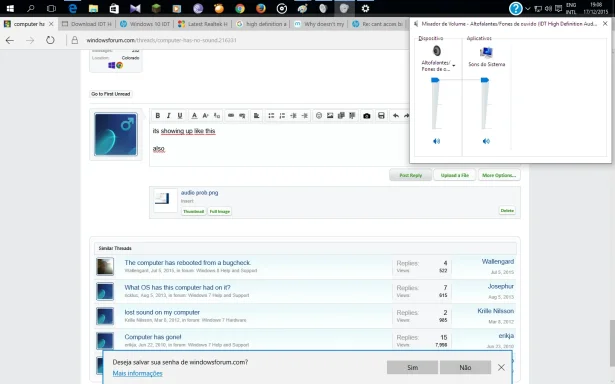Switch to the Why doesn't my tab
615x384 pixels.
(x=319, y=24)
